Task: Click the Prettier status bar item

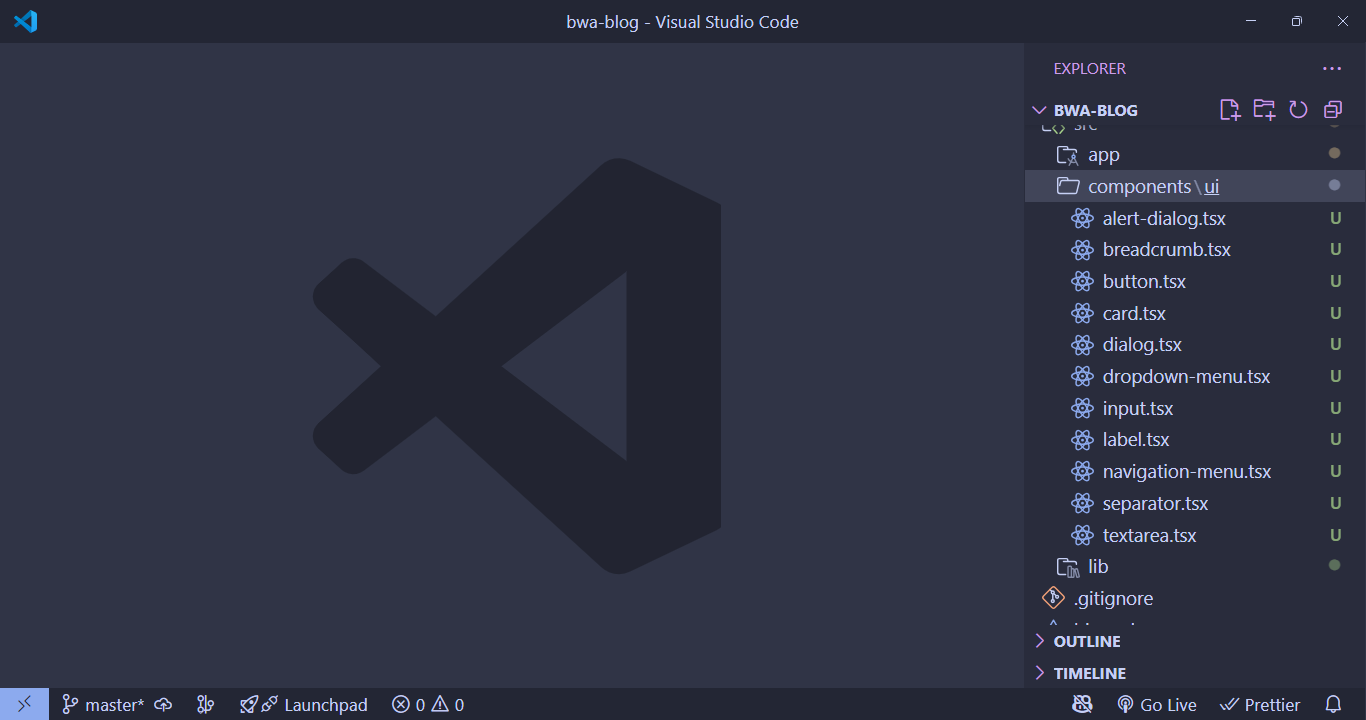Action: 1260,704
